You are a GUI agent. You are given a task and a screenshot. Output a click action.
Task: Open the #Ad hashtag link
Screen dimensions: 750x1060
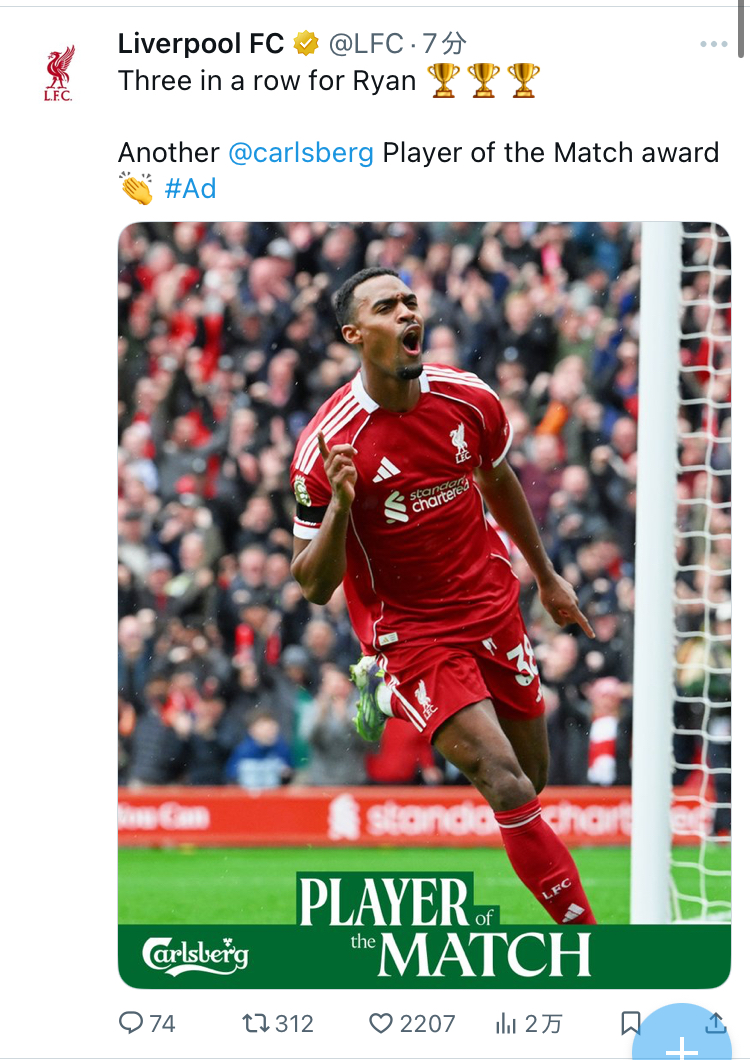[x=190, y=189]
